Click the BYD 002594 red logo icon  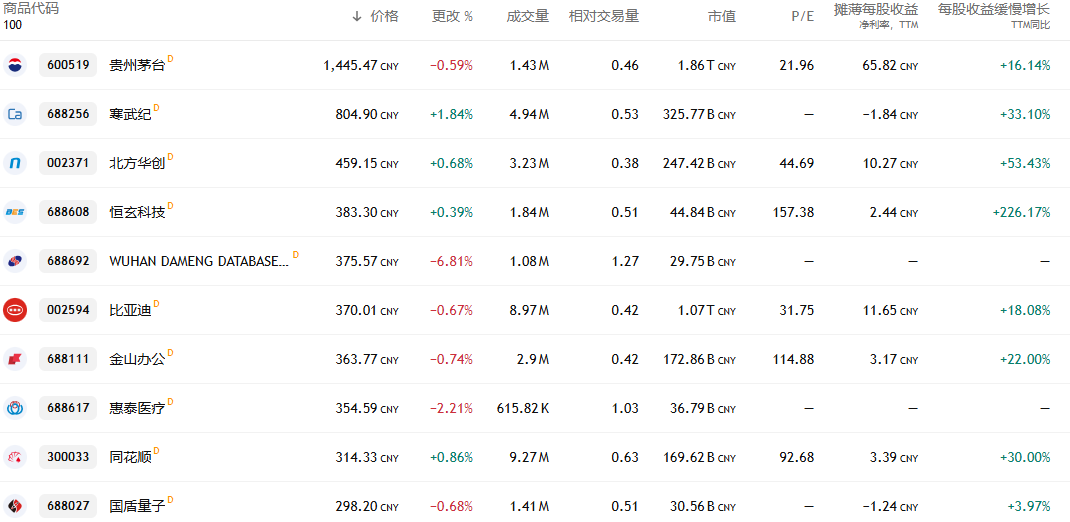[14, 310]
